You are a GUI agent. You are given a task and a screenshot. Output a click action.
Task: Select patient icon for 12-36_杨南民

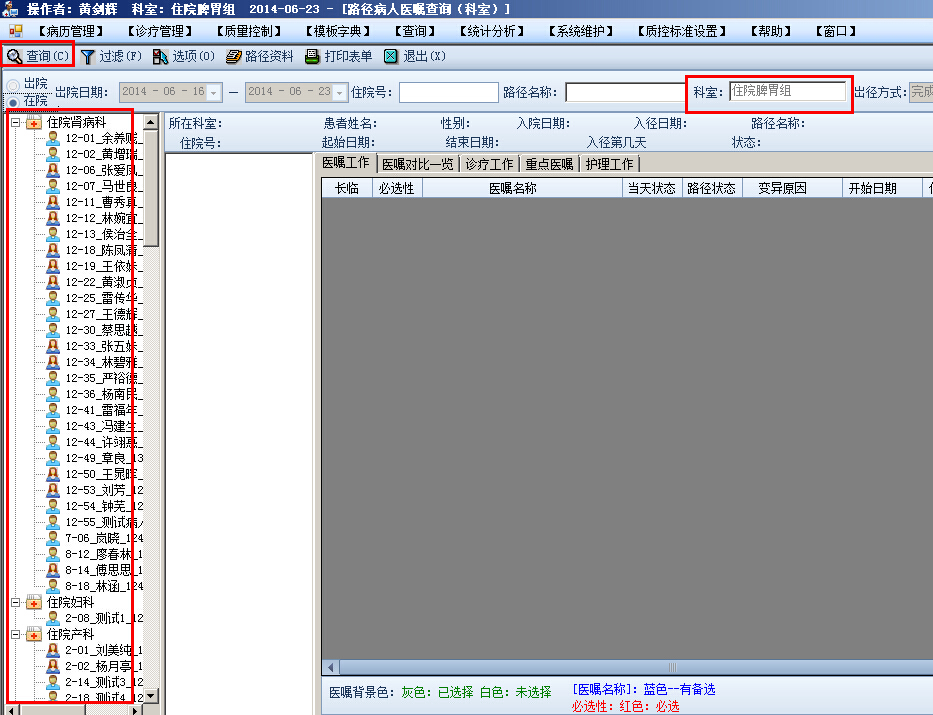[x=53, y=394]
